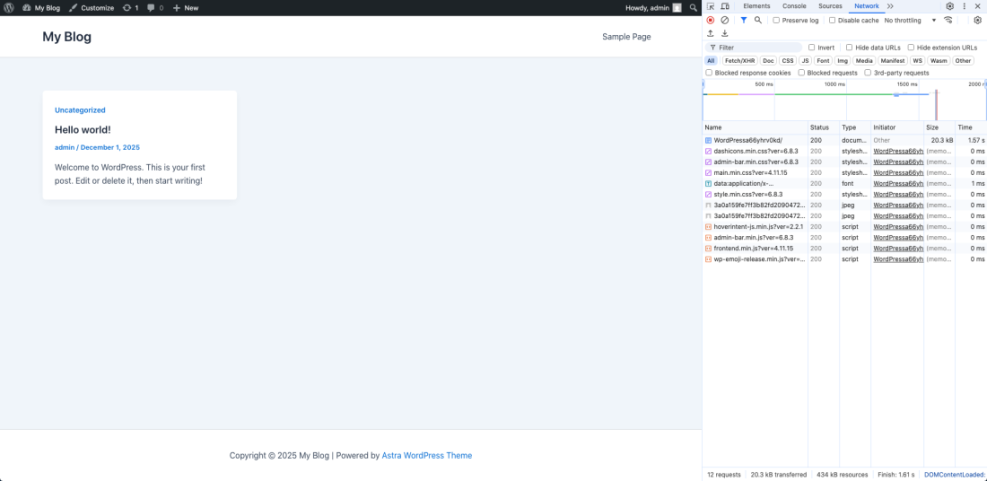Image resolution: width=987 pixels, height=481 pixels.
Task: Filter requests by JS
Action: pos(805,60)
